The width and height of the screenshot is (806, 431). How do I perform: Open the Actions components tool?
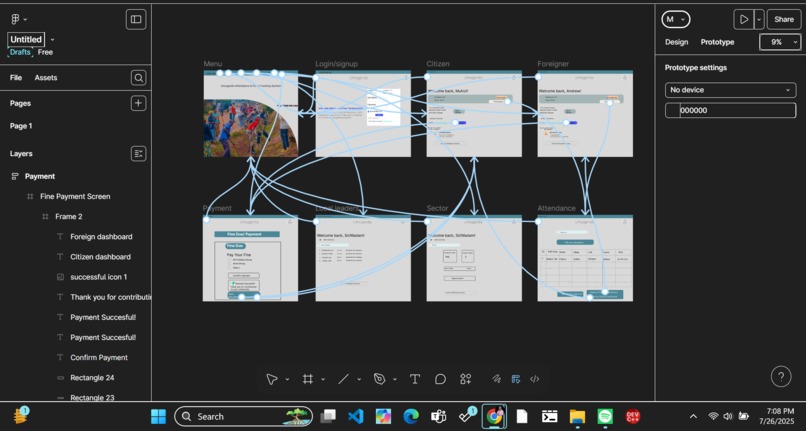click(466, 379)
